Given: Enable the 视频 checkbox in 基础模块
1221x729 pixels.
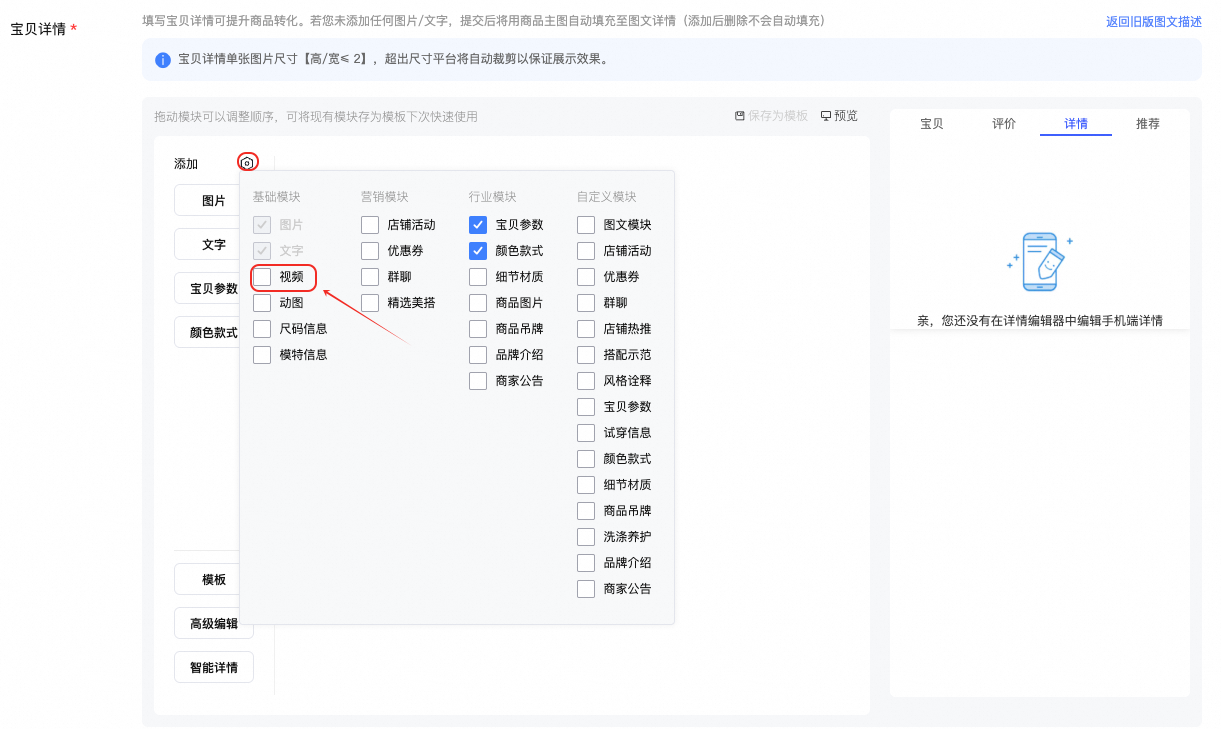Looking at the screenshot, I should click(262, 277).
